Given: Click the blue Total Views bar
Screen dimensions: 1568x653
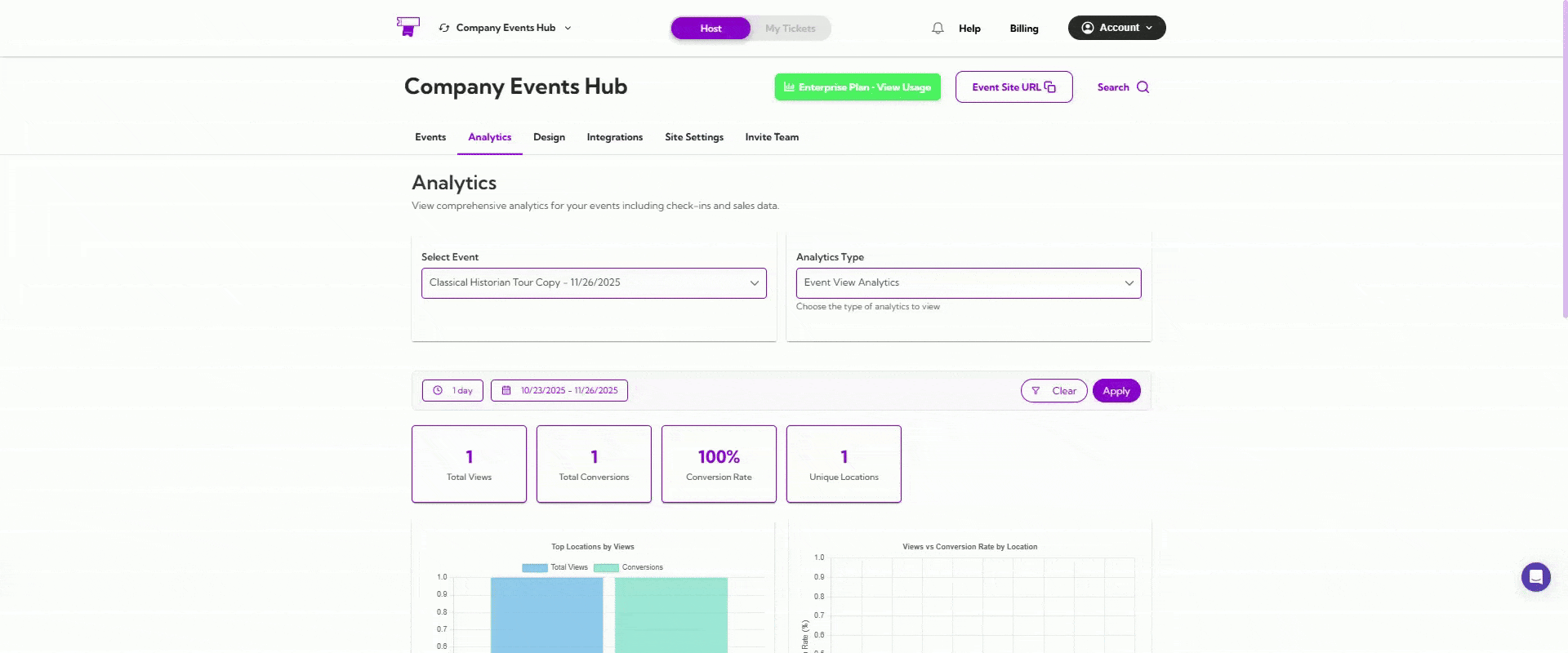Looking at the screenshot, I should pyautogui.click(x=546, y=615).
